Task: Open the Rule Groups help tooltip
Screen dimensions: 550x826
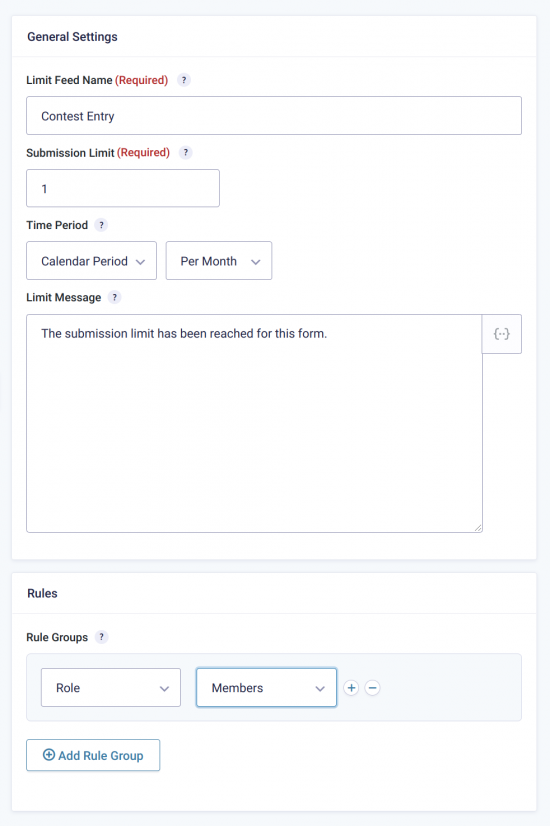Action: [x=102, y=637]
